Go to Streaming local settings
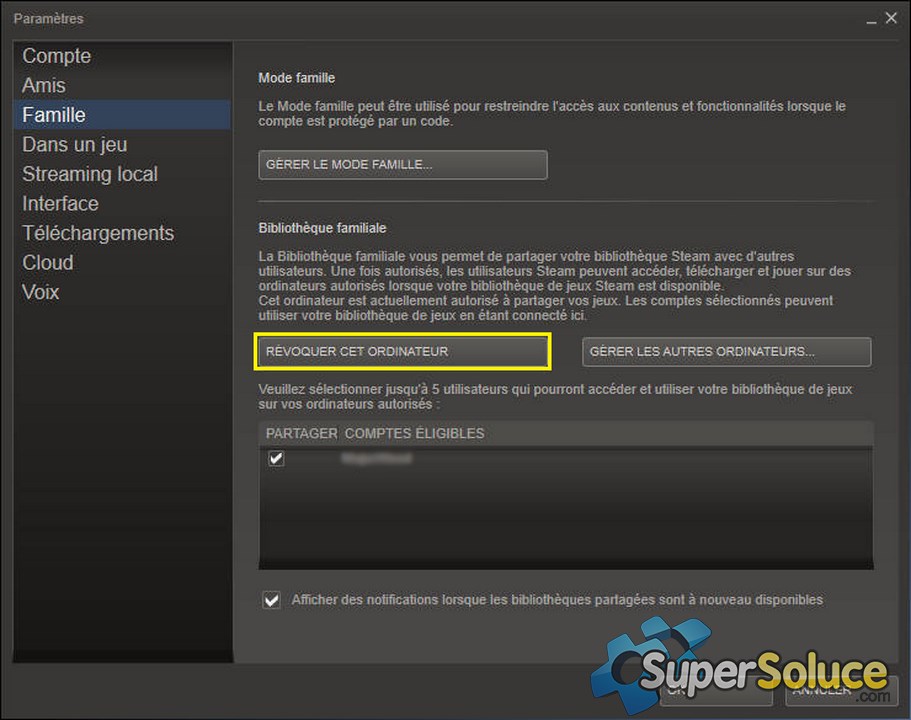Viewport: 911px width, 720px height. 89,174
